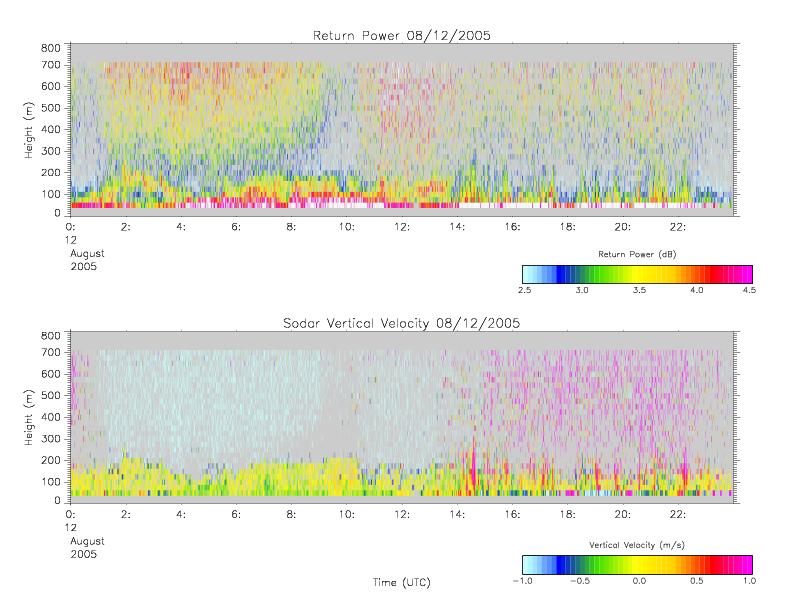Click the 600 height tick on Vertical Velocity plot
791x611 pixels.
tap(50, 374)
